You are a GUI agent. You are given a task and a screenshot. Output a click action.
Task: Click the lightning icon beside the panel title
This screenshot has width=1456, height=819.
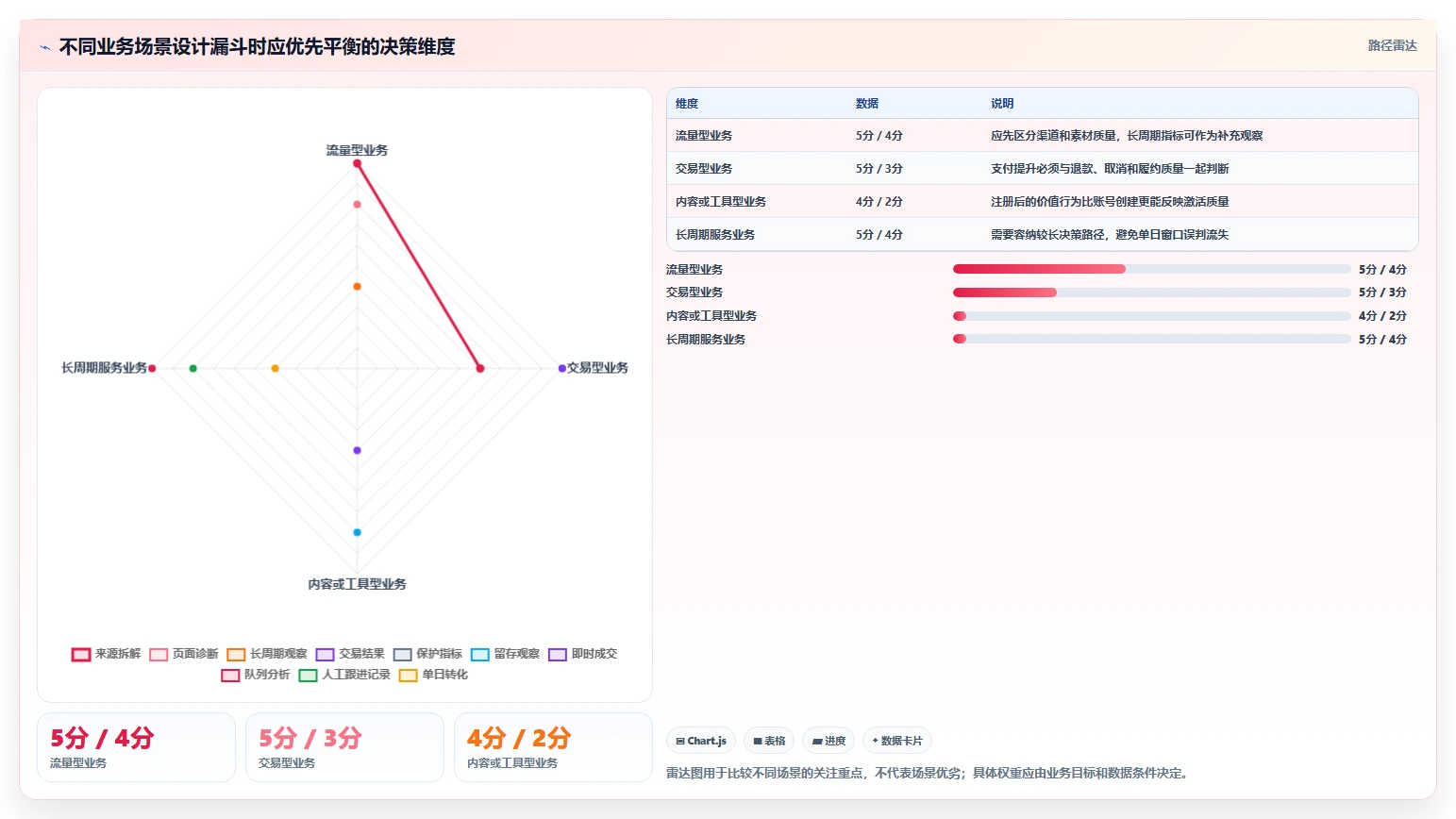point(44,47)
